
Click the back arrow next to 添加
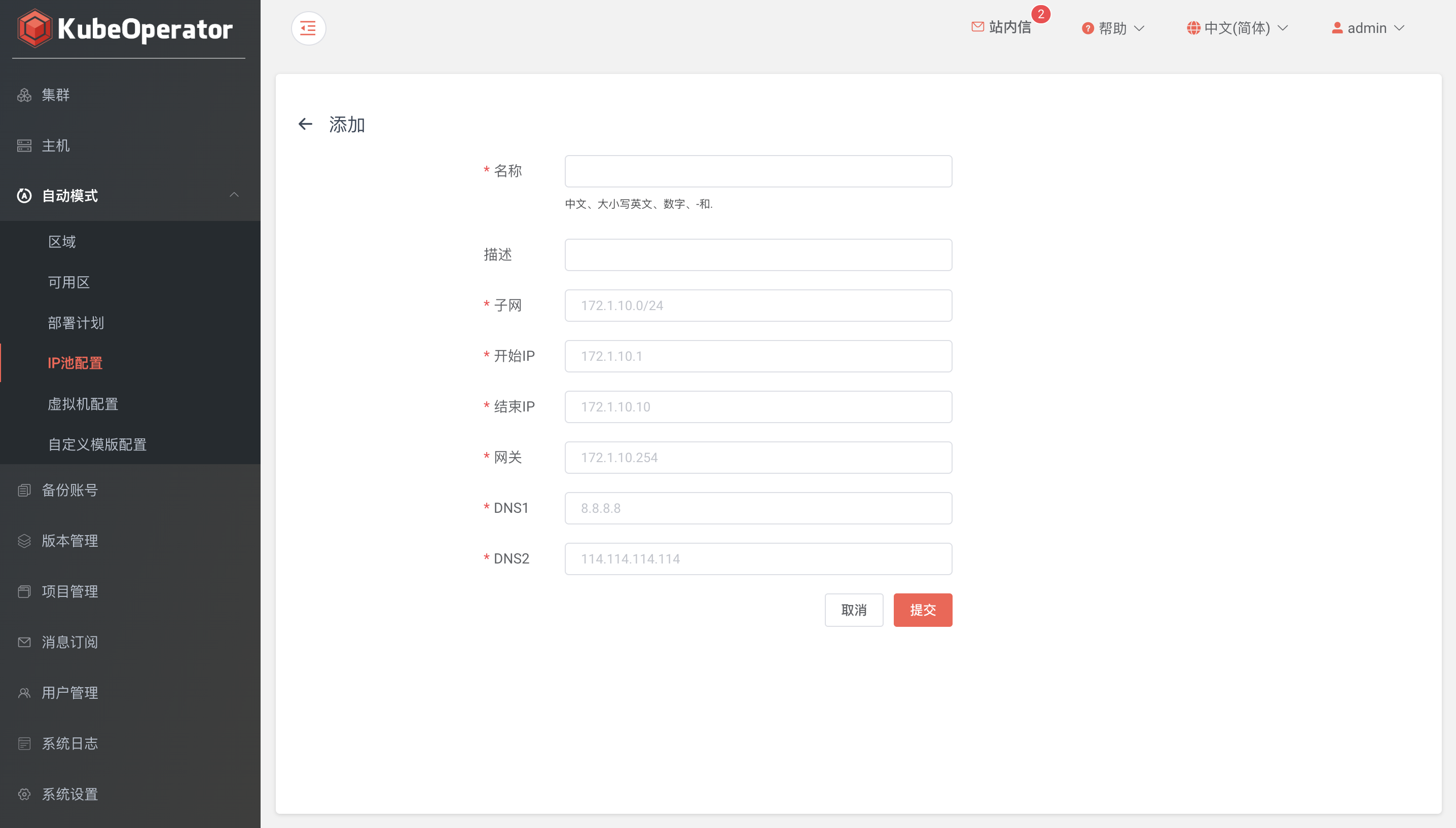click(305, 124)
